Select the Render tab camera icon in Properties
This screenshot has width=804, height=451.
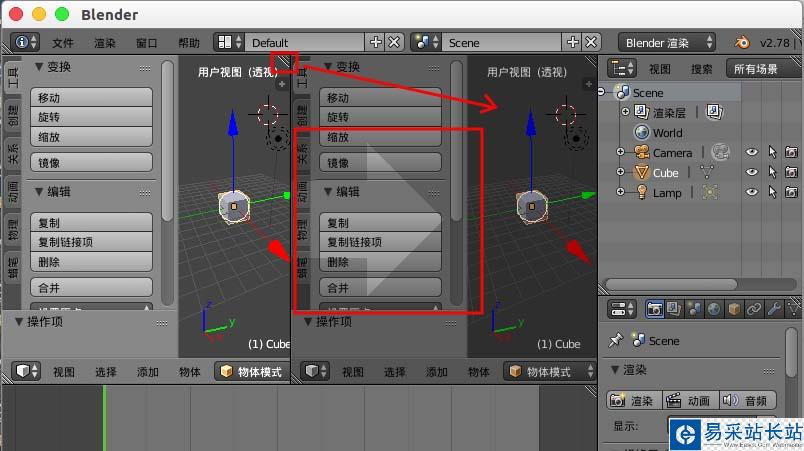[x=654, y=309]
